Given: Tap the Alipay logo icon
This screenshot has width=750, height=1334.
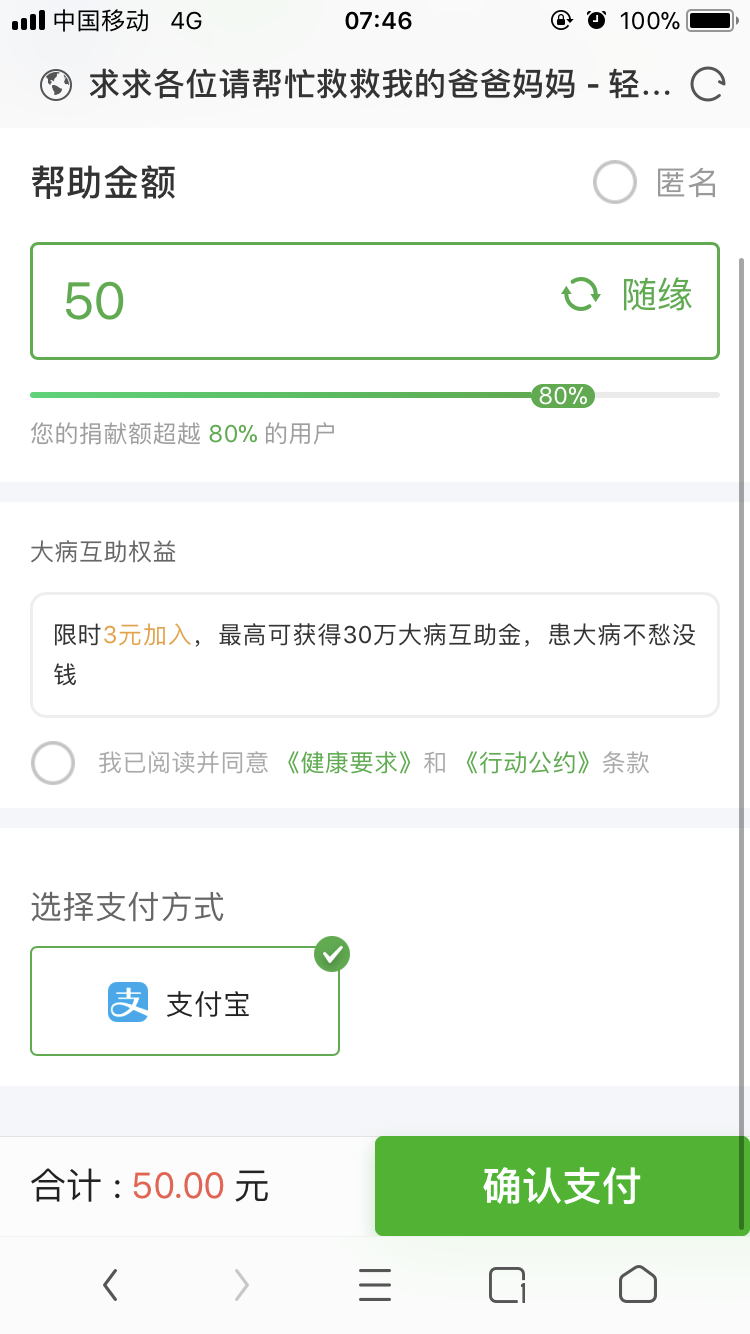Looking at the screenshot, I should 128,1002.
